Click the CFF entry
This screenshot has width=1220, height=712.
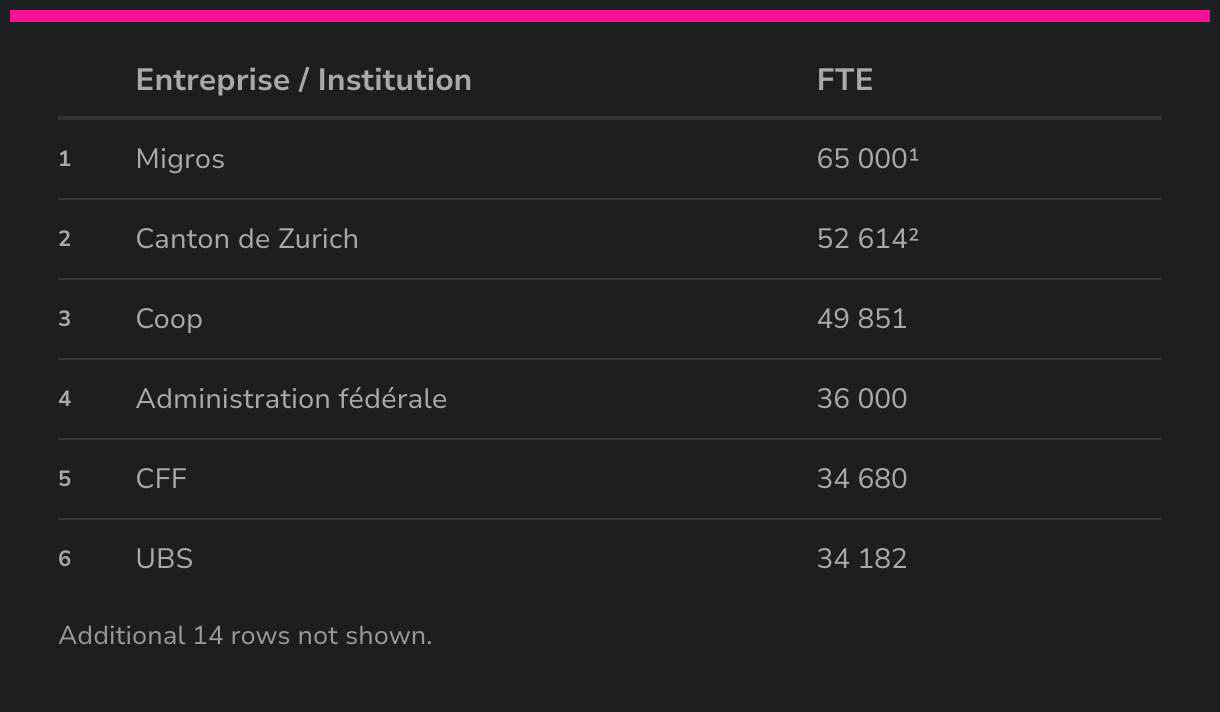pyautogui.click(x=161, y=479)
